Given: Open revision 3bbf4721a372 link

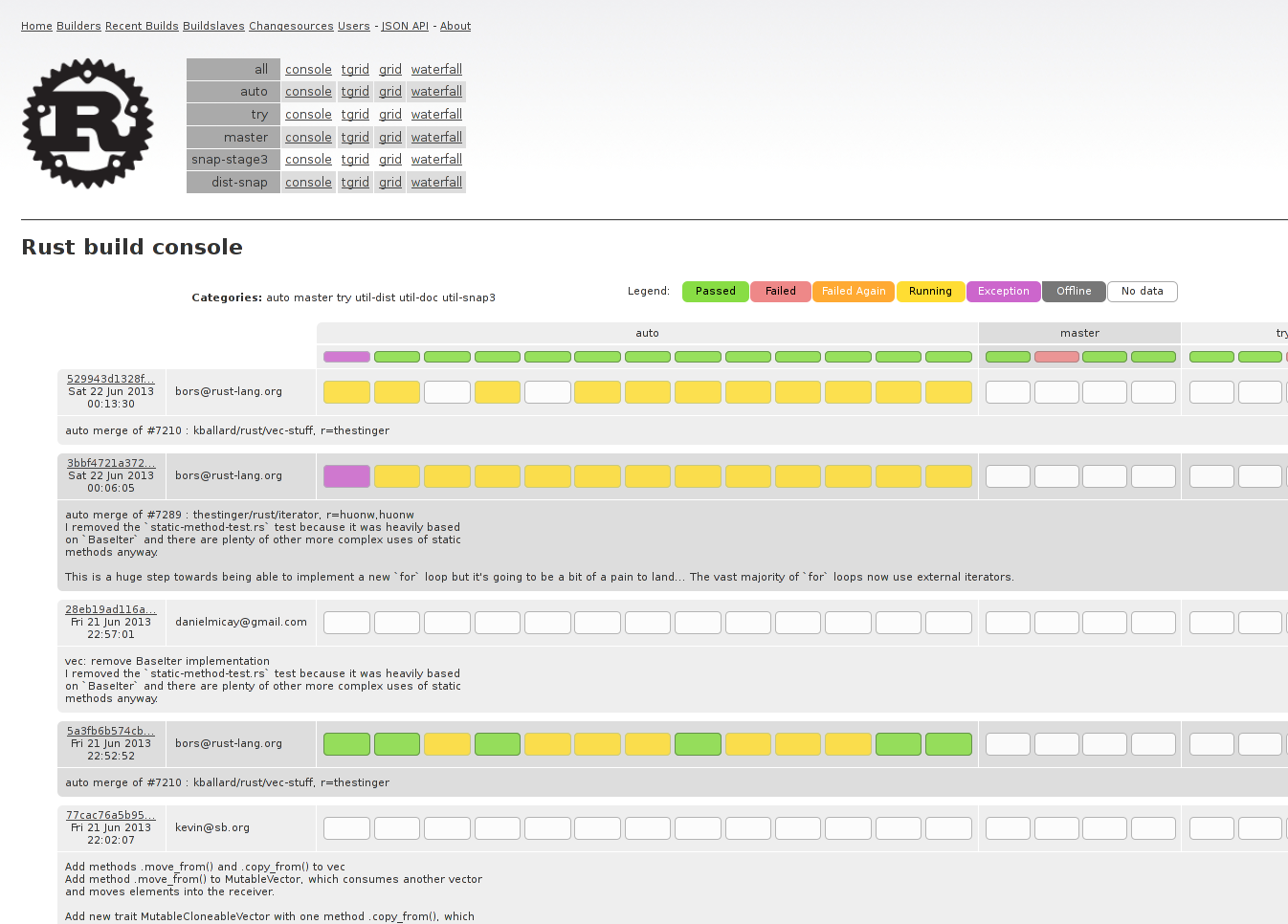Looking at the screenshot, I should click(x=111, y=463).
